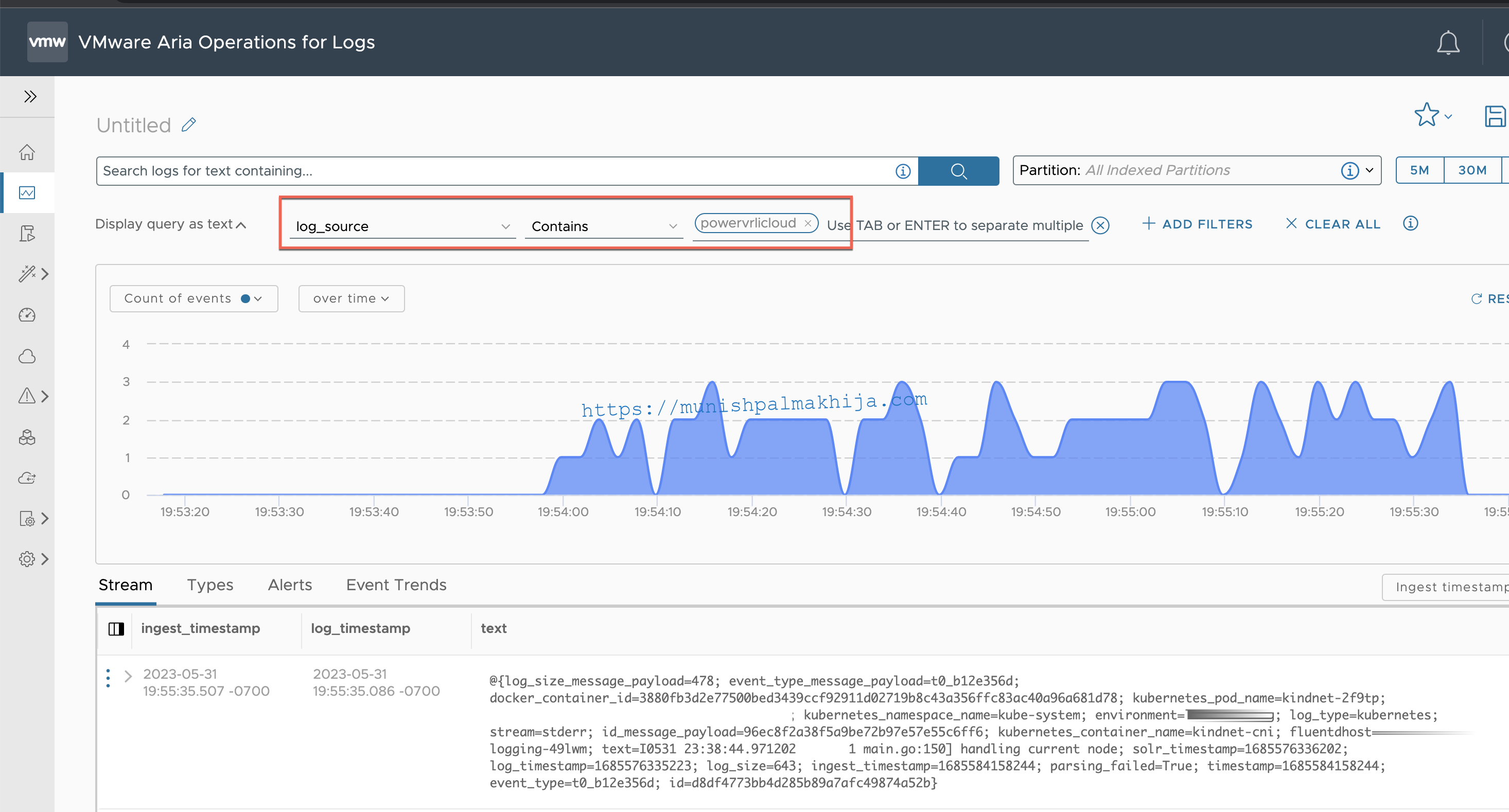The image size is (1509, 812).
Task: Open the Count of events dropdown
Action: (x=194, y=299)
